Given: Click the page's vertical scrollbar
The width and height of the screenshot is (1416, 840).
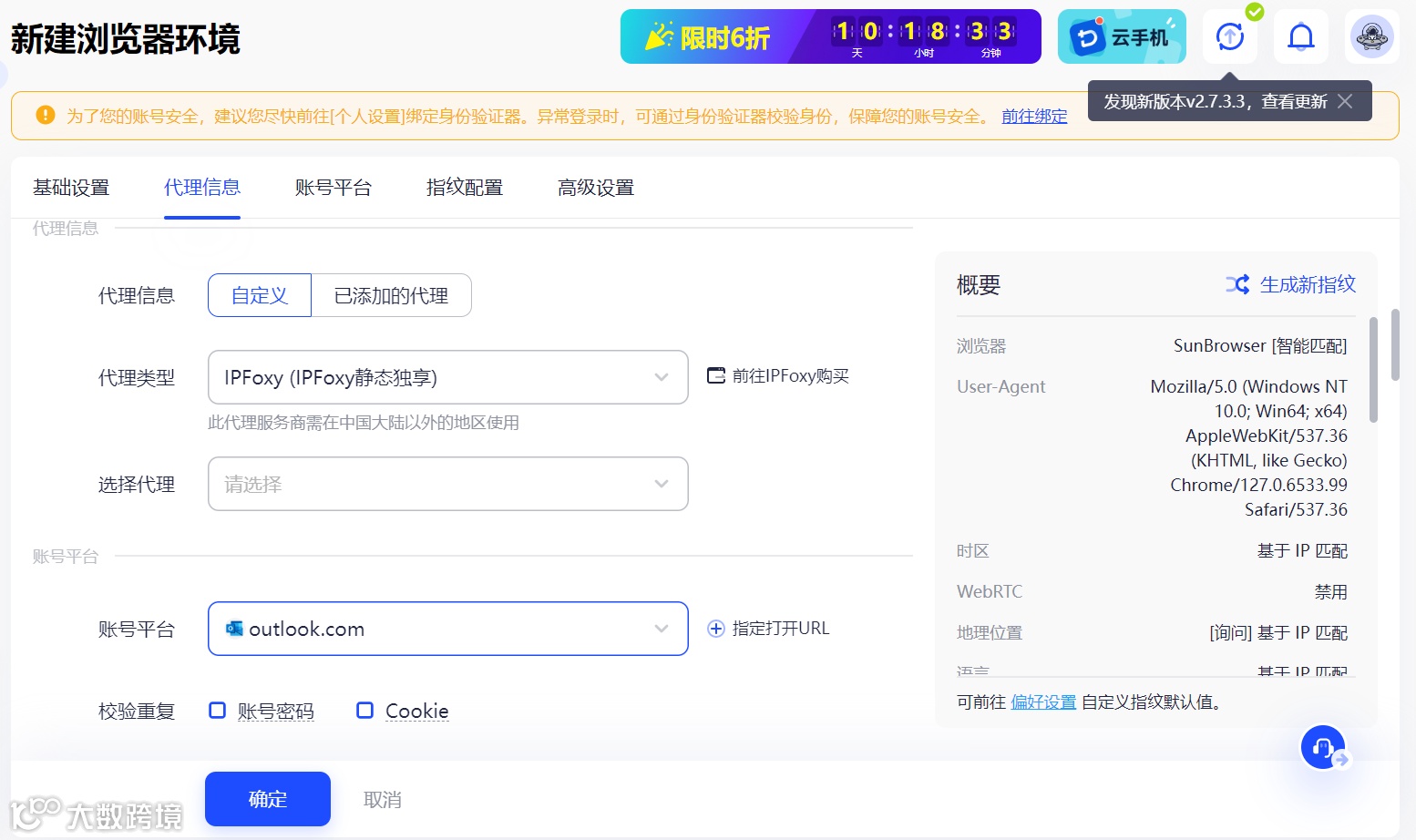Looking at the screenshot, I should (x=1395, y=344).
